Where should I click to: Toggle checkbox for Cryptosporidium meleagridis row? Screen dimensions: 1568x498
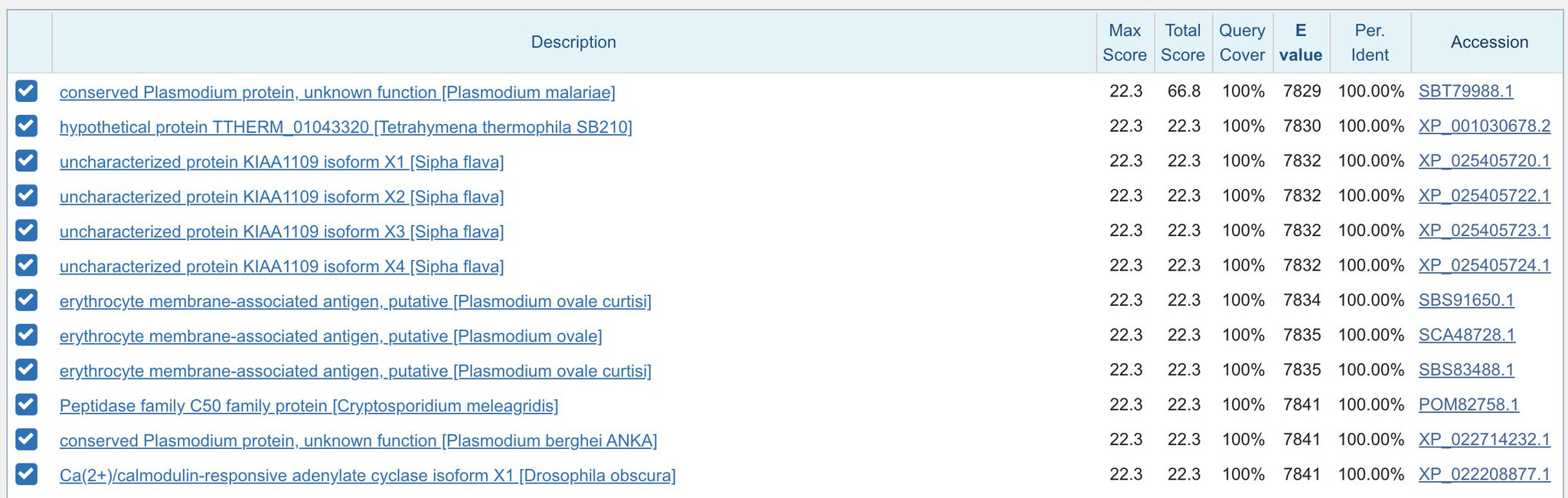click(26, 405)
